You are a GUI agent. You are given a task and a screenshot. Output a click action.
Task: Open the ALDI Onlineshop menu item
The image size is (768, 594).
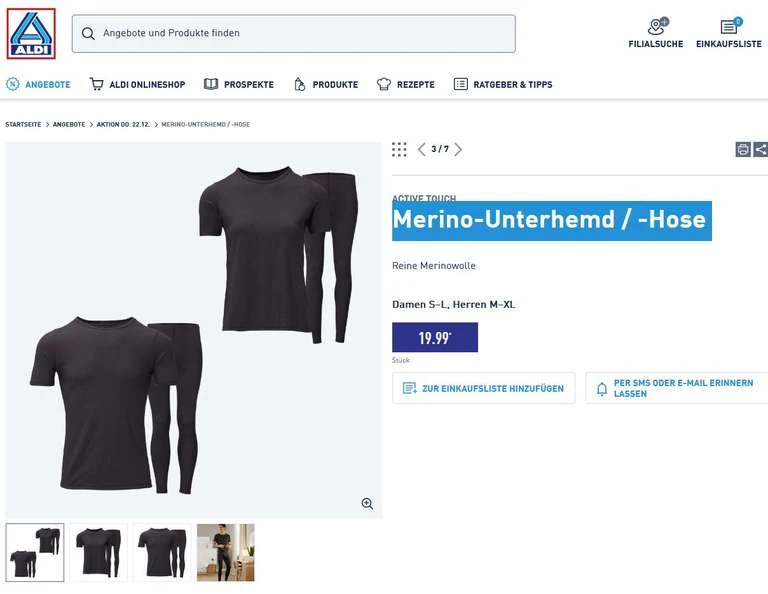[x=137, y=85]
